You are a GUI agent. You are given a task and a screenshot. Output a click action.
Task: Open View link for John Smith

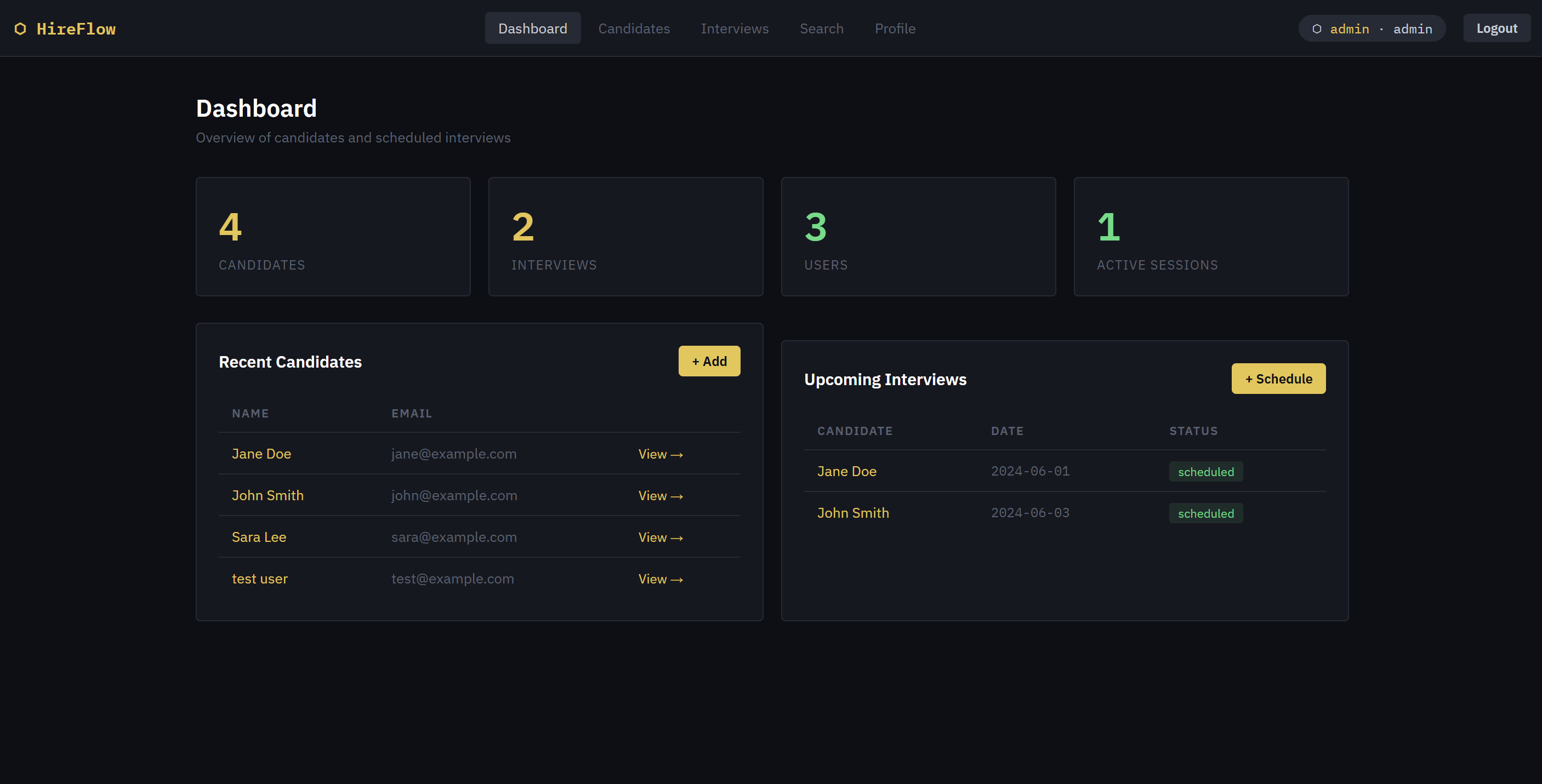click(659, 495)
